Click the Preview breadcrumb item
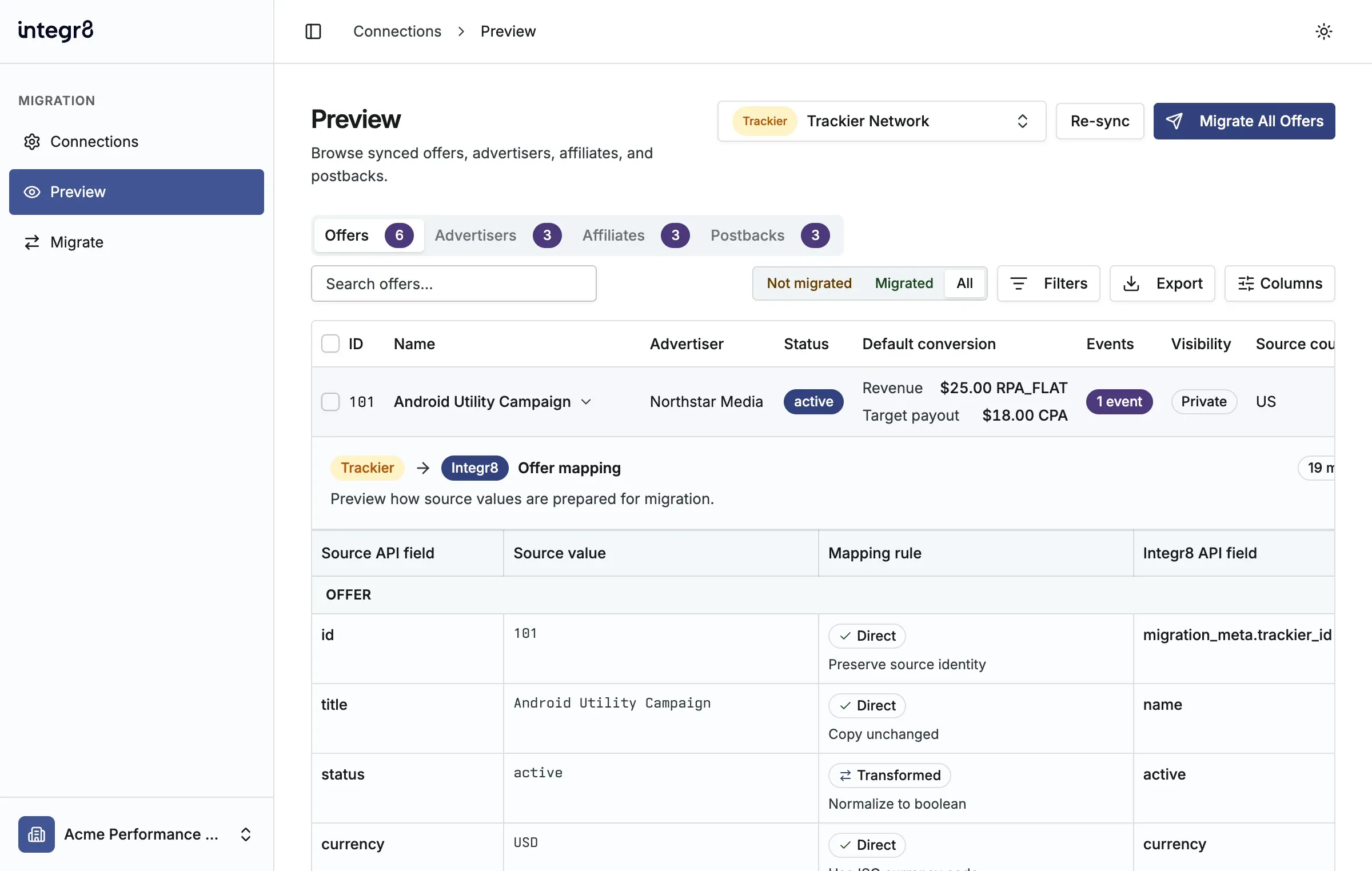Viewport: 1372px width, 871px height. (508, 31)
